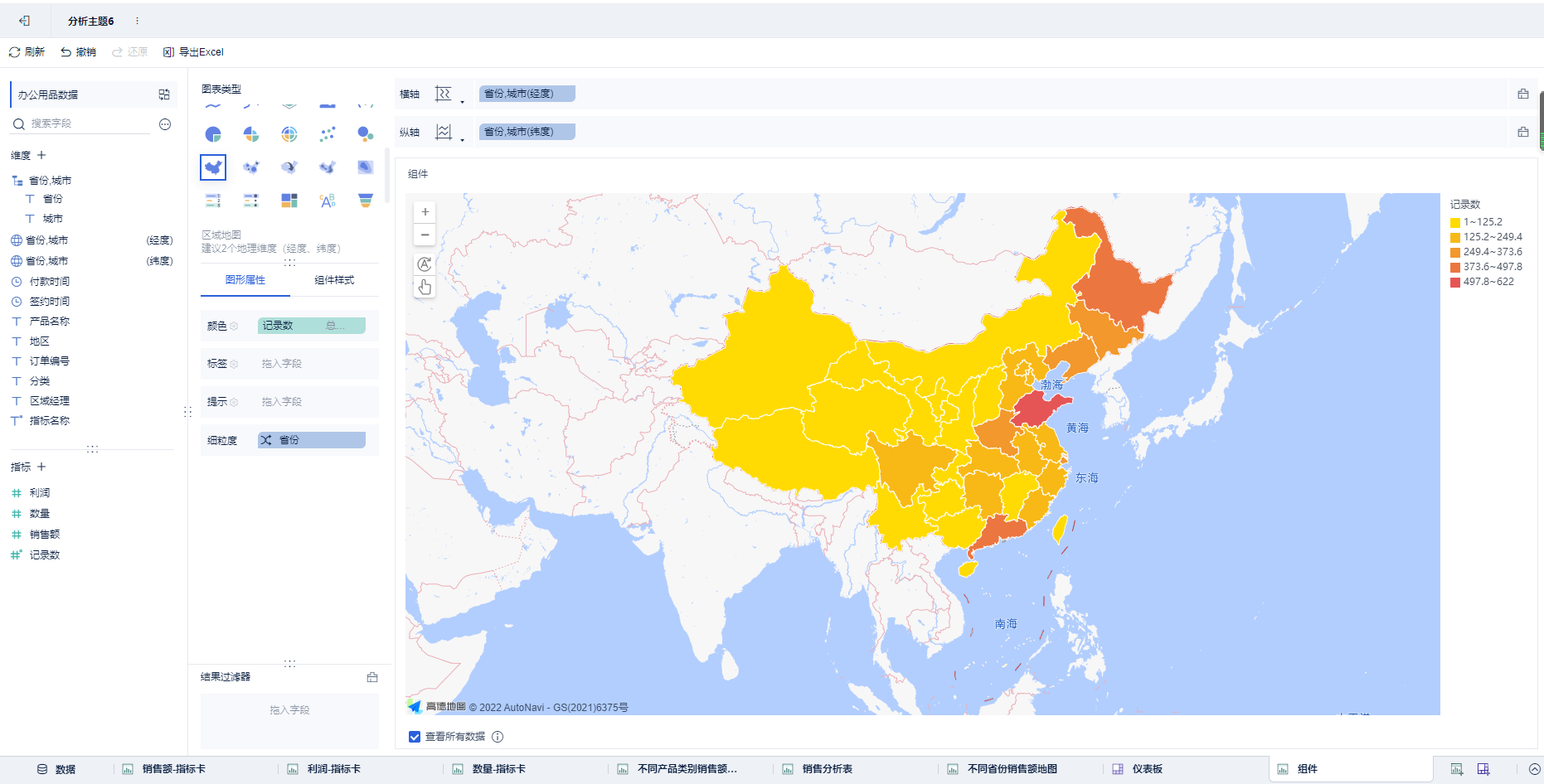Click the 撤销 undo button

click(x=78, y=52)
